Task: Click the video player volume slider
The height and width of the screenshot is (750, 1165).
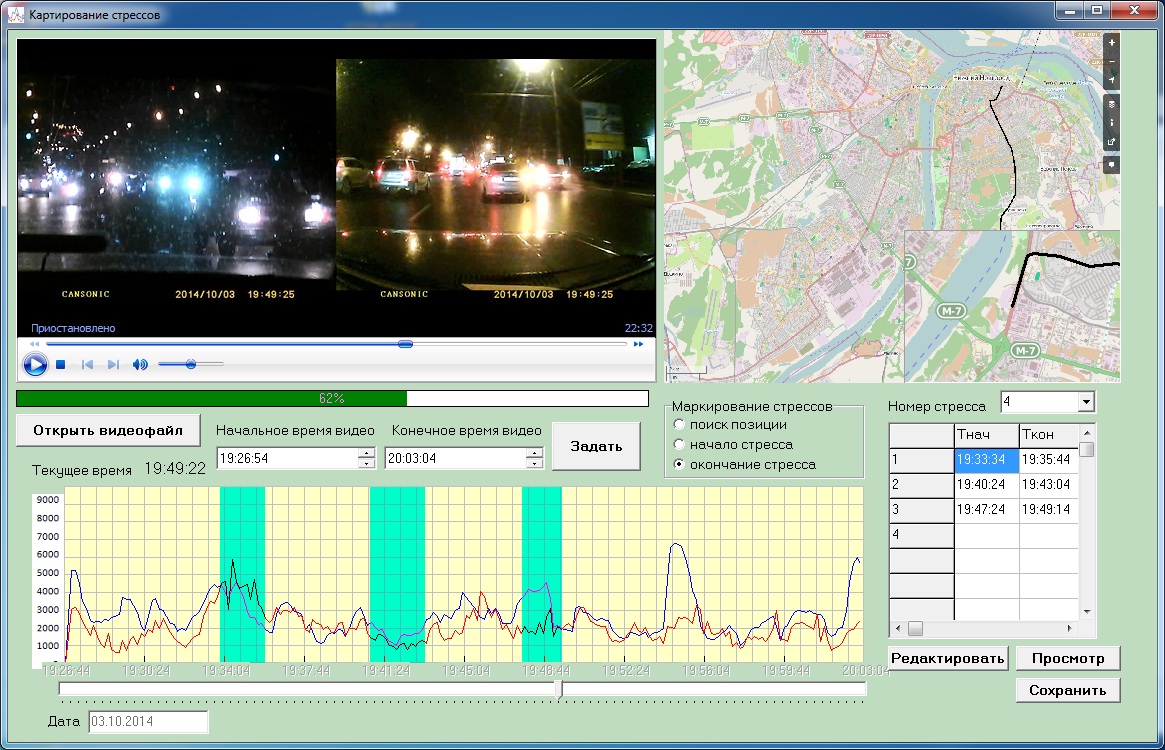Action: (x=190, y=365)
